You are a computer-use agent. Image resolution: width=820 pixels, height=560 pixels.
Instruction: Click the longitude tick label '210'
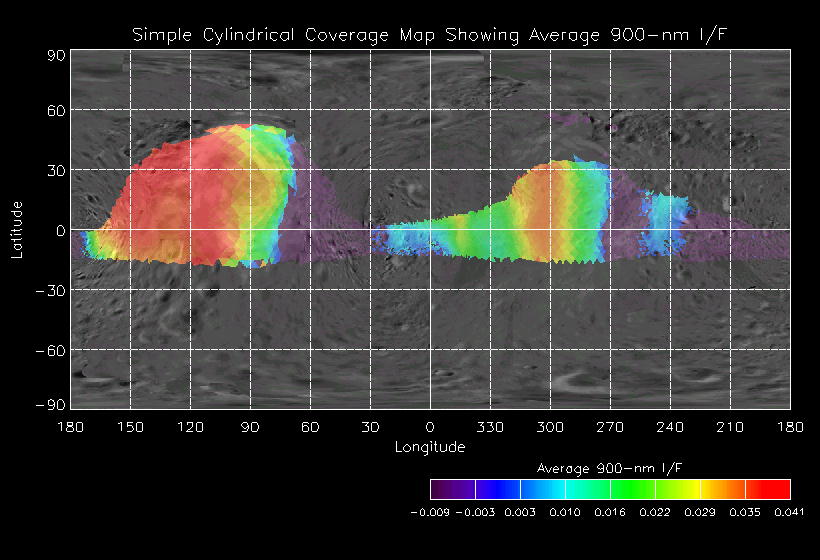pos(731,427)
